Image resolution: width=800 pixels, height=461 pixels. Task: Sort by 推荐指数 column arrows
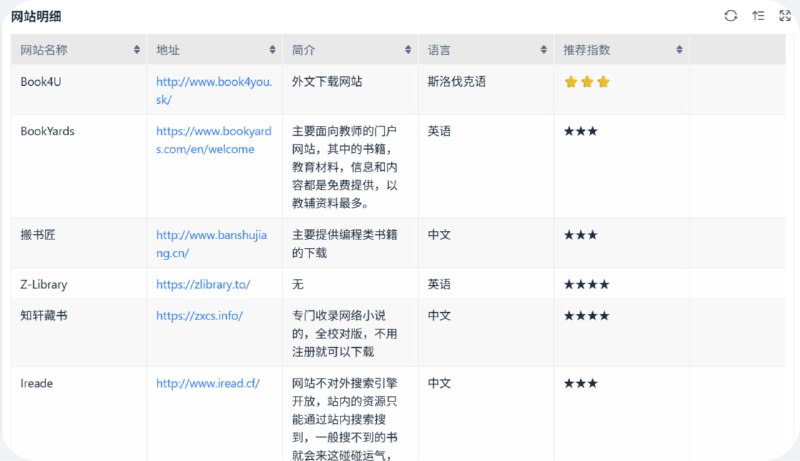click(680, 49)
